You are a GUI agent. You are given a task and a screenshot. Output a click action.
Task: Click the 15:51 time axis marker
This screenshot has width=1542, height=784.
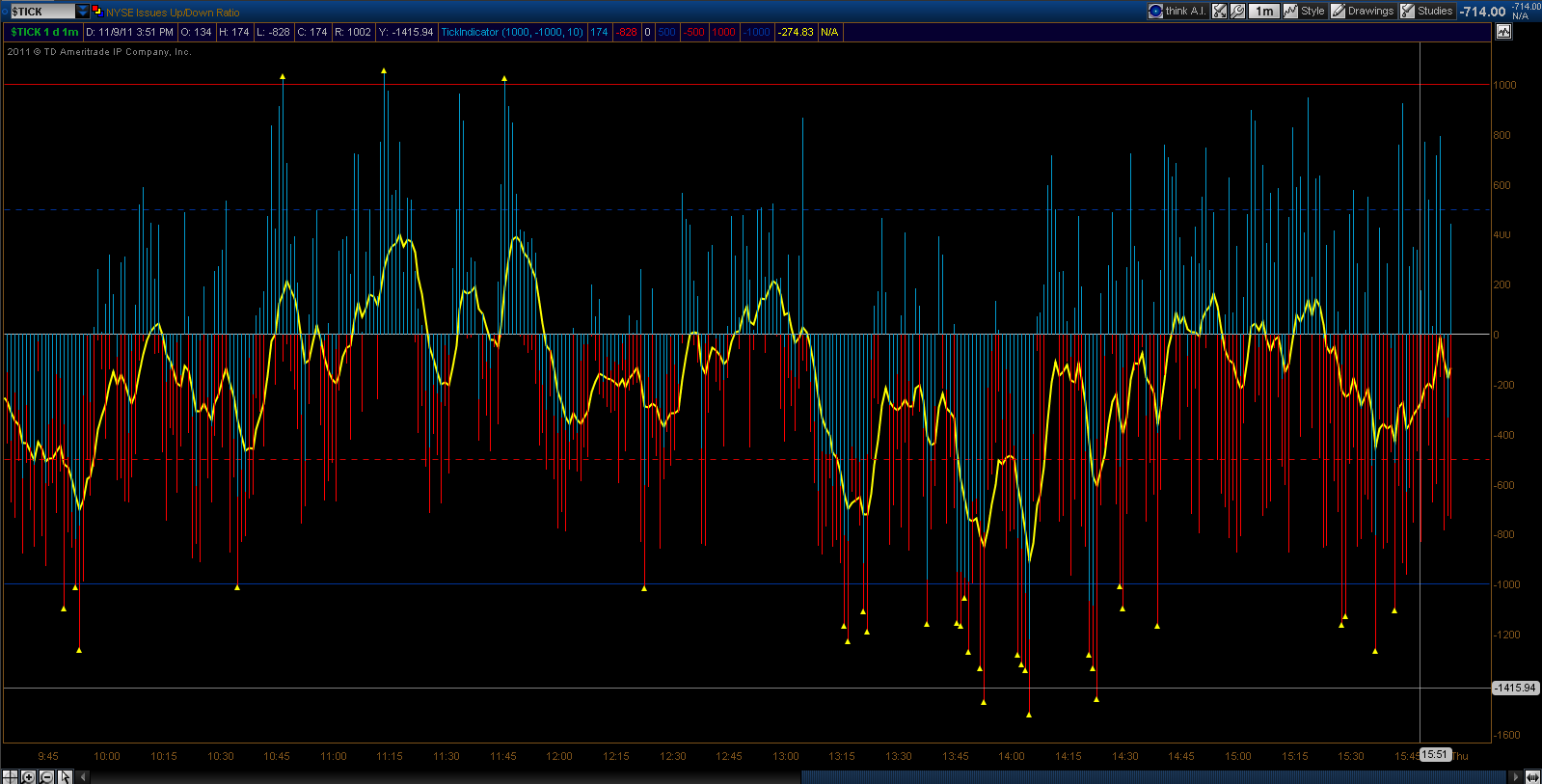(x=1435, y=754)
